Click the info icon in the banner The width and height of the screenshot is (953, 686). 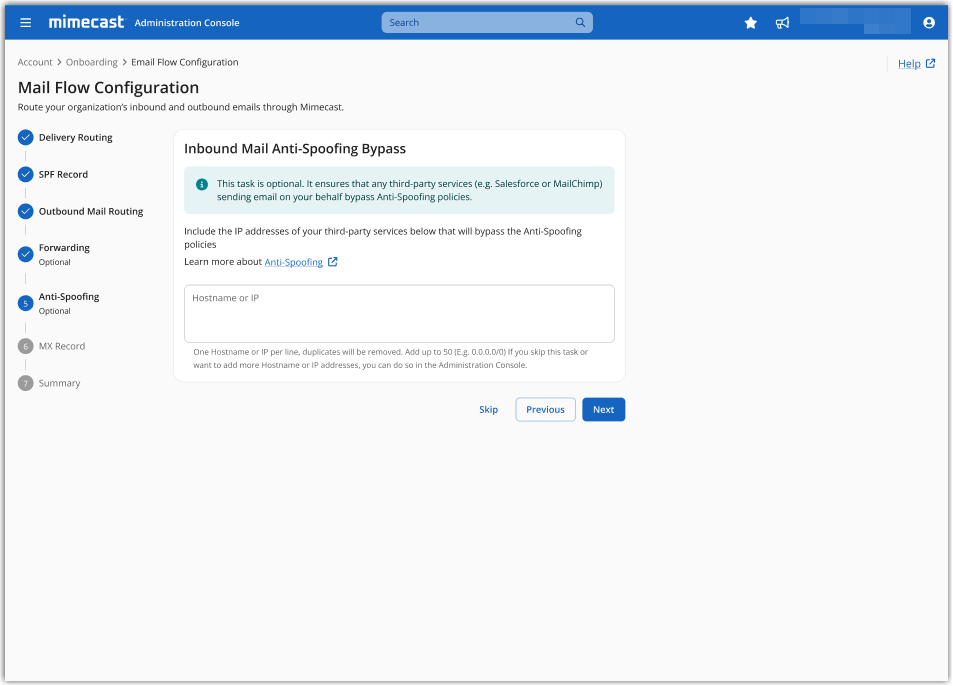202,184
